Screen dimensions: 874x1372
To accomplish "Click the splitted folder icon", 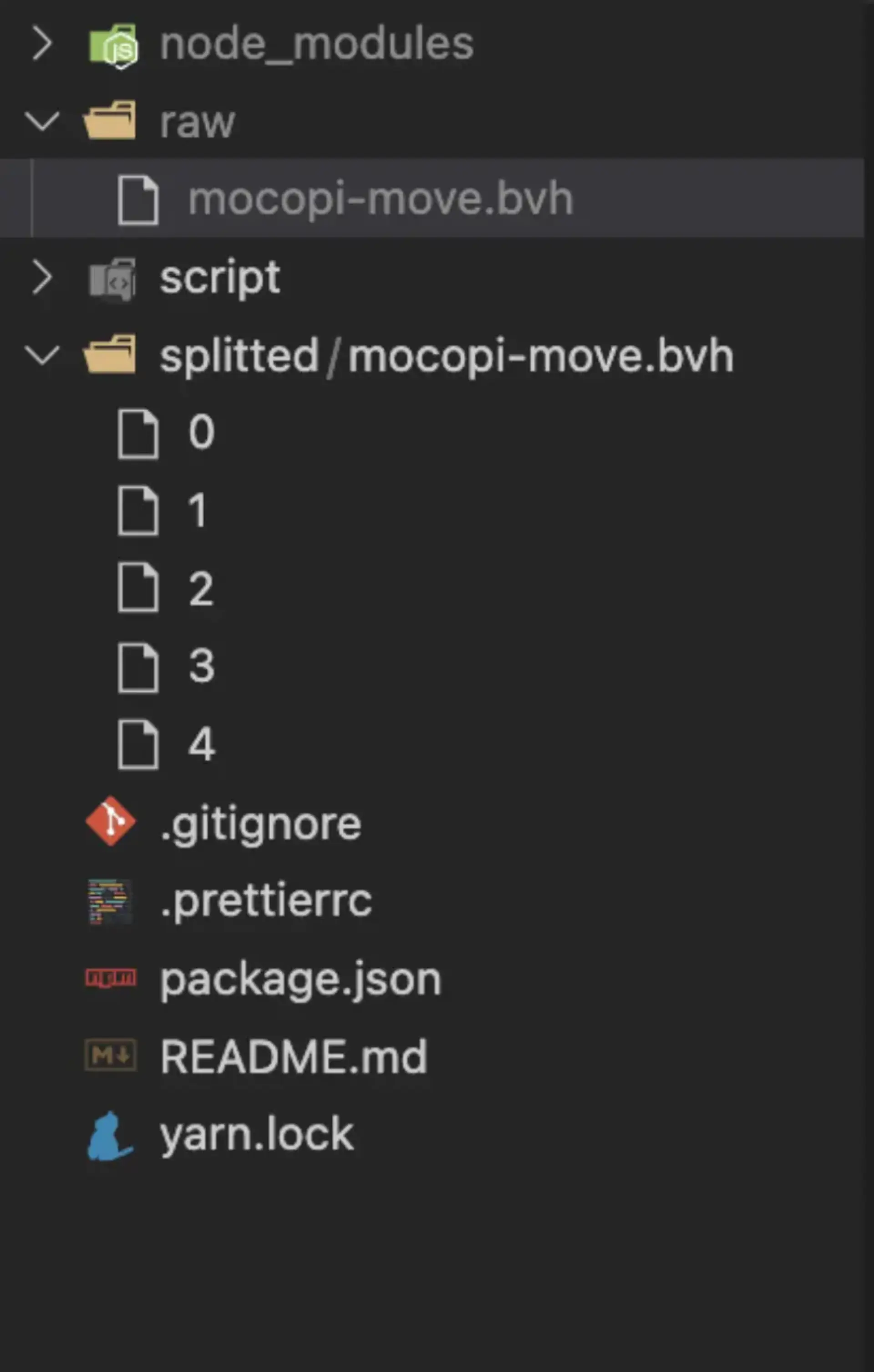I will (x=110, y=355).
